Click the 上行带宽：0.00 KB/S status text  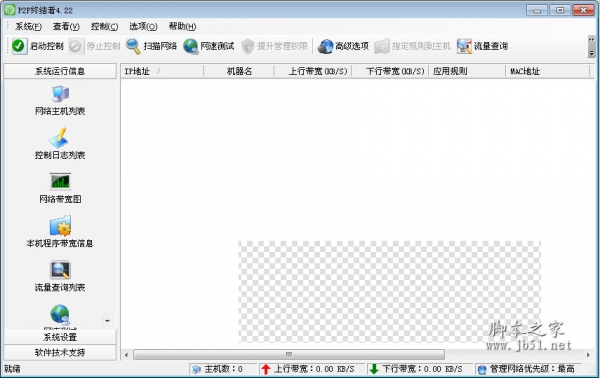[x=314, y=369]
